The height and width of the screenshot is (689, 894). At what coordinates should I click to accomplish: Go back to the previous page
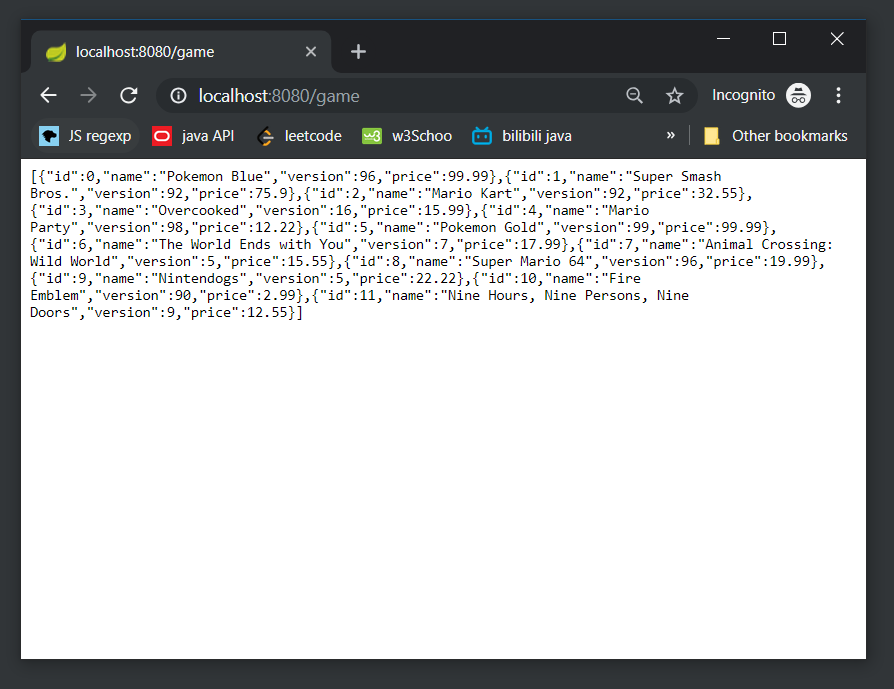[x=48, y=95]
